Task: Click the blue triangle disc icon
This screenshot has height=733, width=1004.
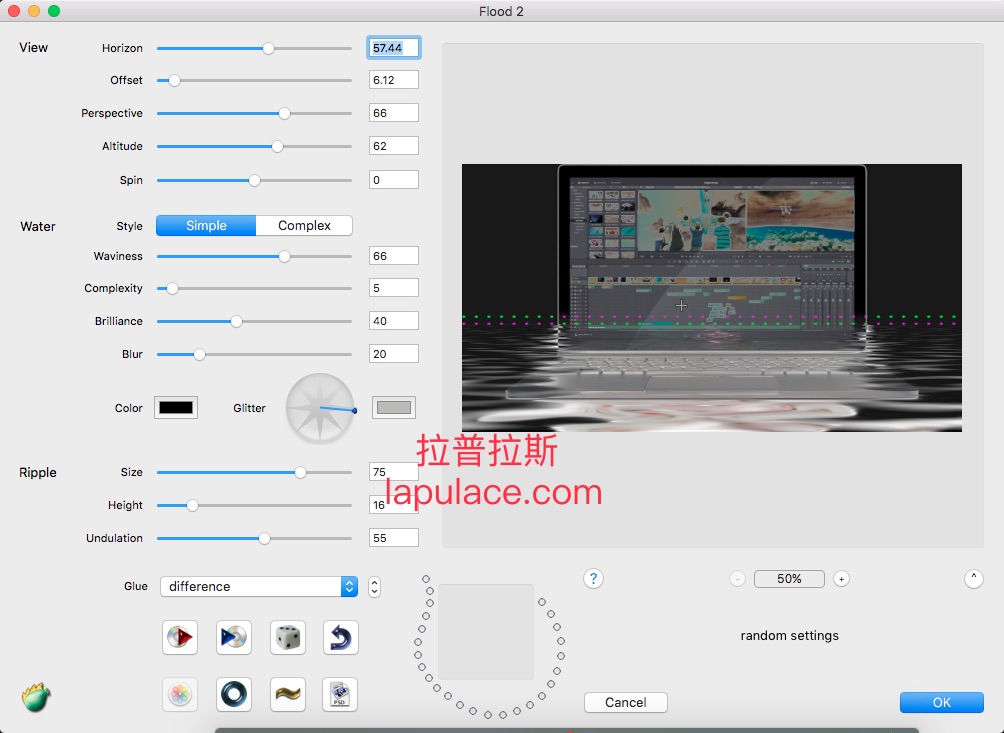Action: 233,637
